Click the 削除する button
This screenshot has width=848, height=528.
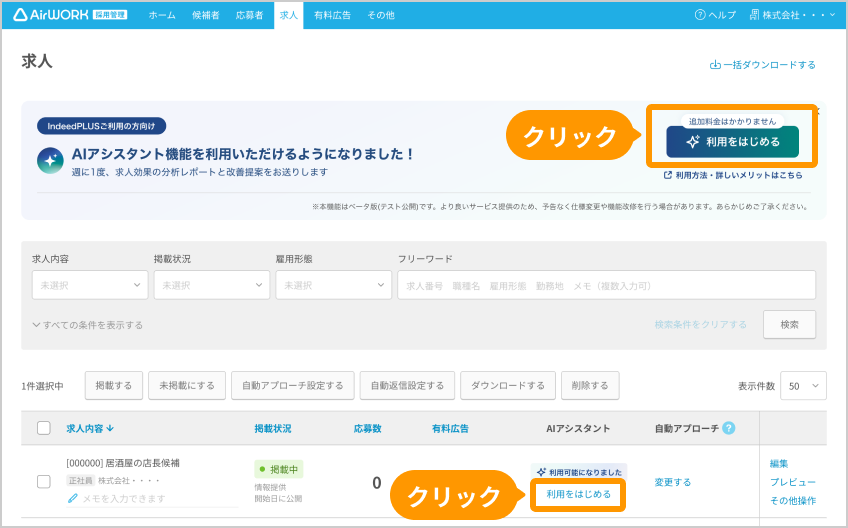pyautogui.click(x=590, y=386)
